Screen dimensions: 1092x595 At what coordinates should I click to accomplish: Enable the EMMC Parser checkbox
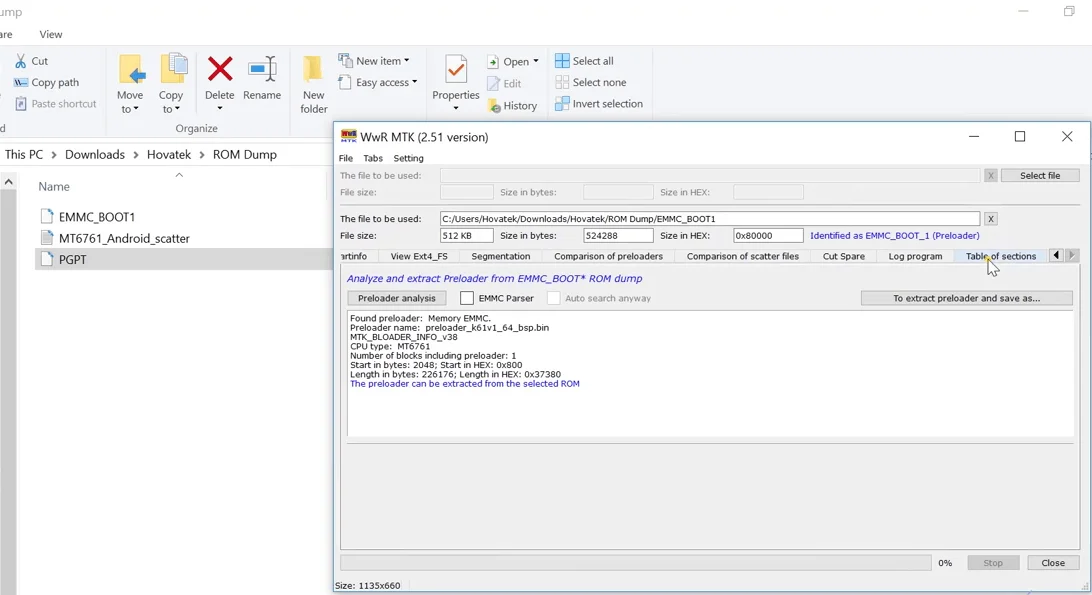coord(467,298)
